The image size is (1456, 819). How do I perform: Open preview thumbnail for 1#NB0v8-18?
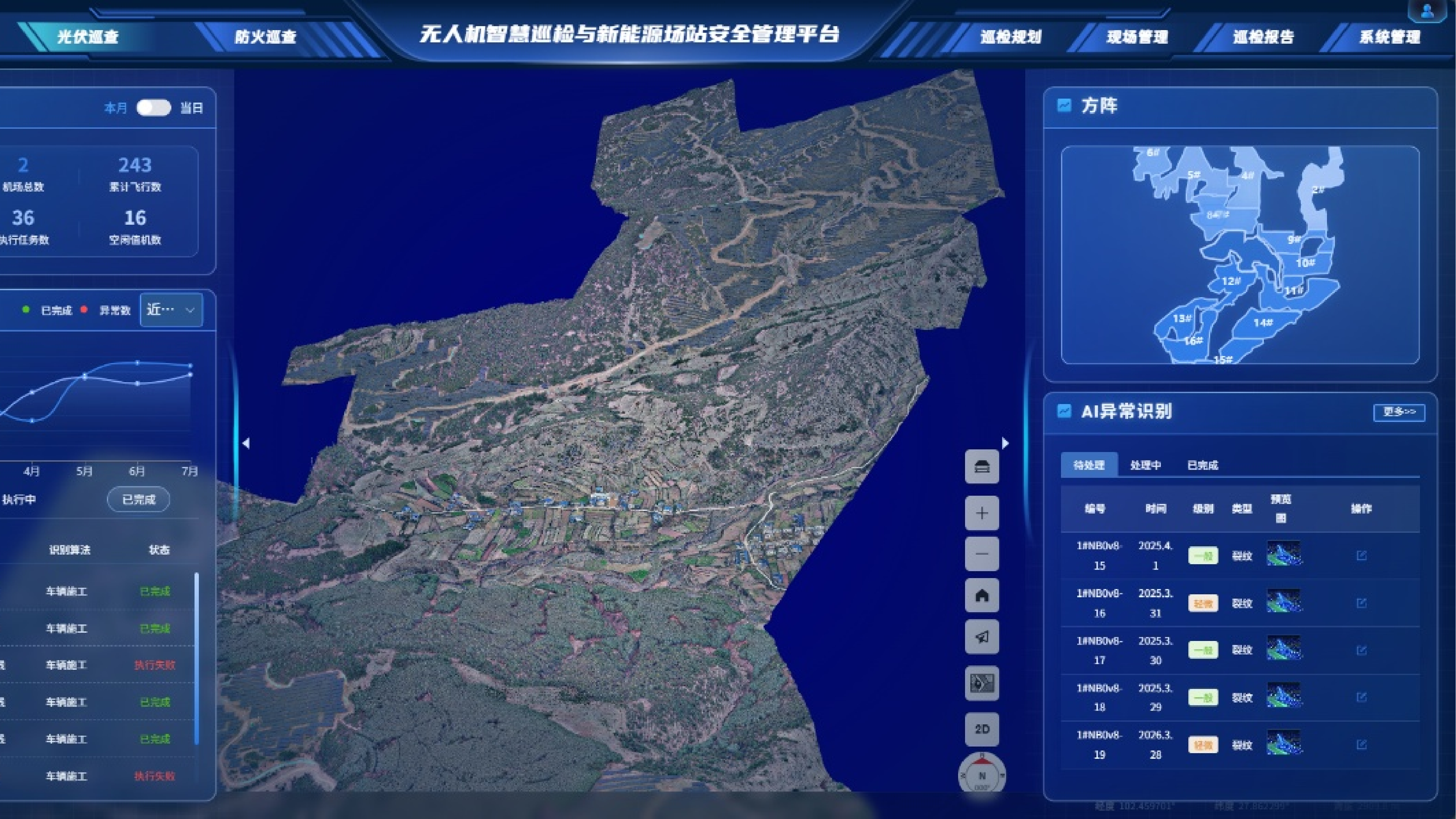[x=1284, y=695]
